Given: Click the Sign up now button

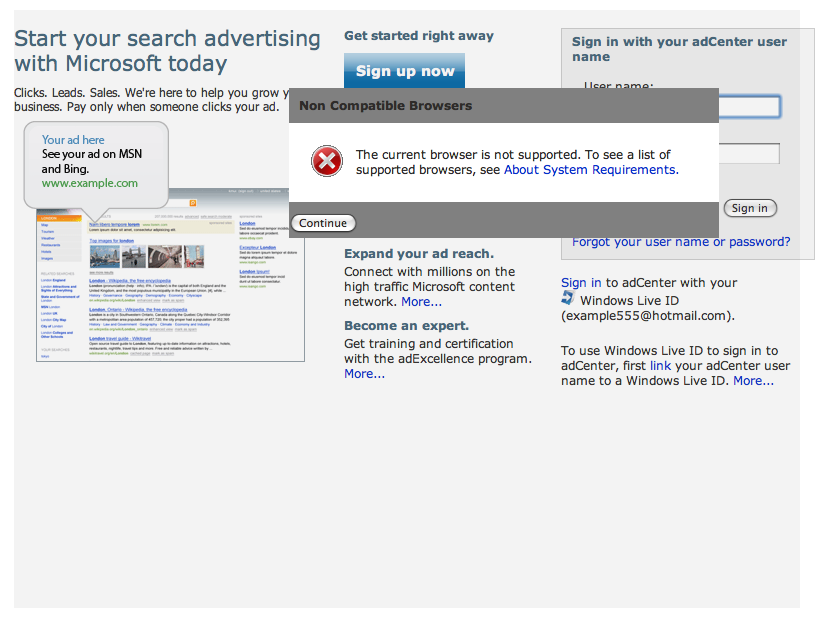Looking at the screenshot, I should point(404,71).
